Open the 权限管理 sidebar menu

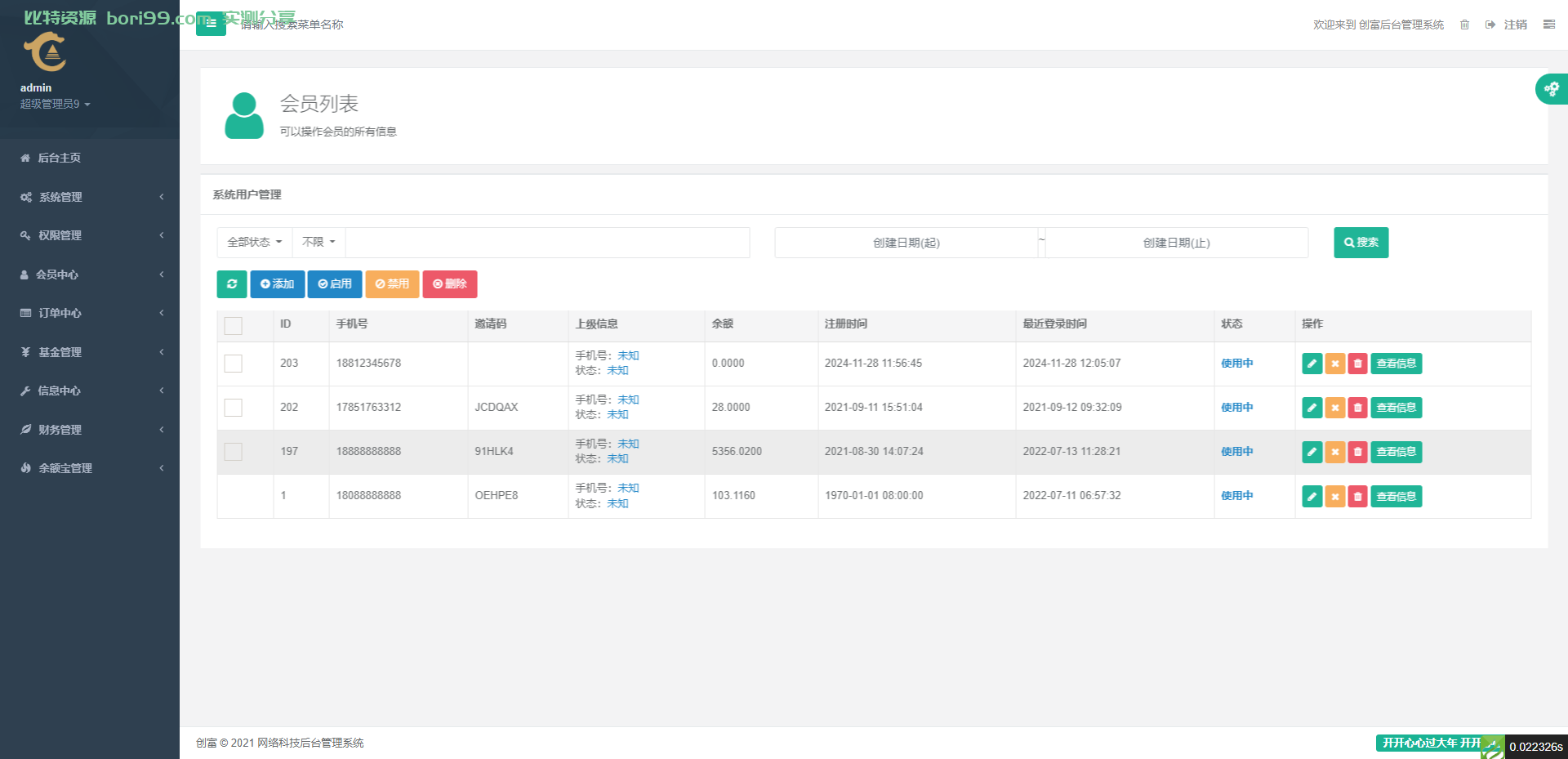(x=90, y=235)
